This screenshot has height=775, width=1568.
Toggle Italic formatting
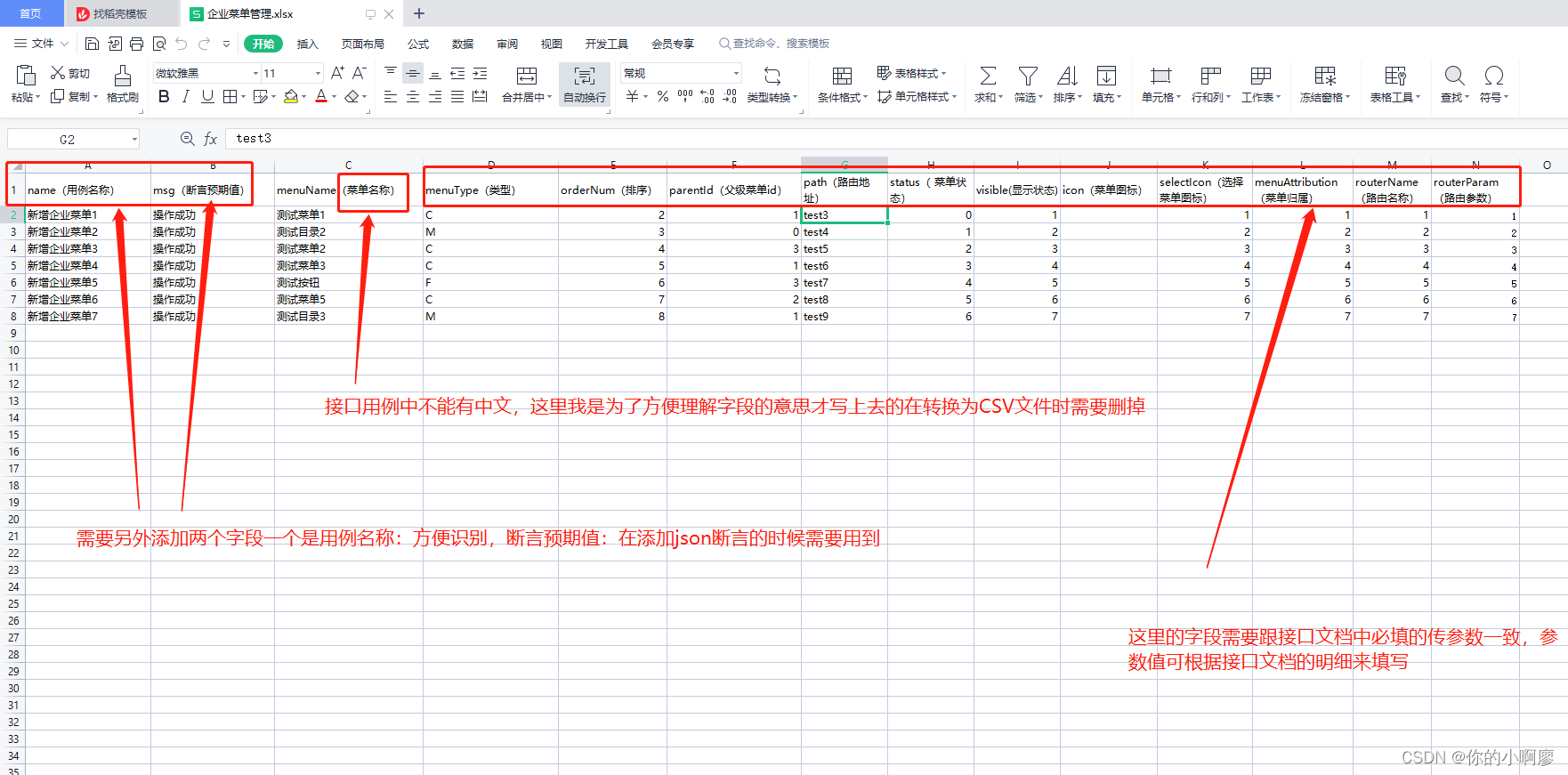pos(185,96)
